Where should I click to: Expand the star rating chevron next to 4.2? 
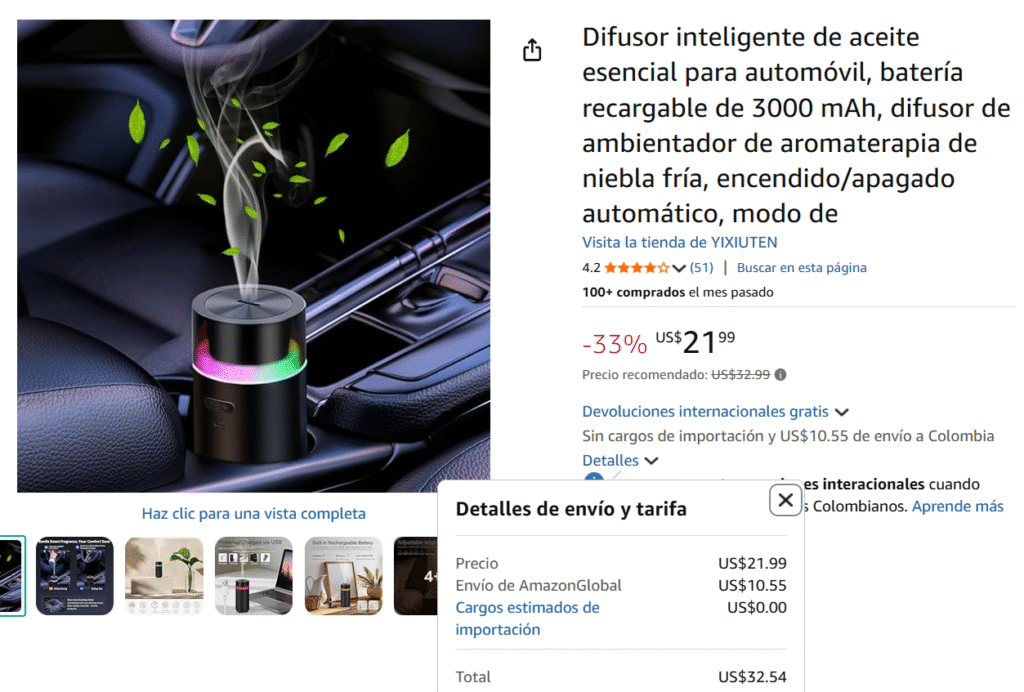(679, 268)
